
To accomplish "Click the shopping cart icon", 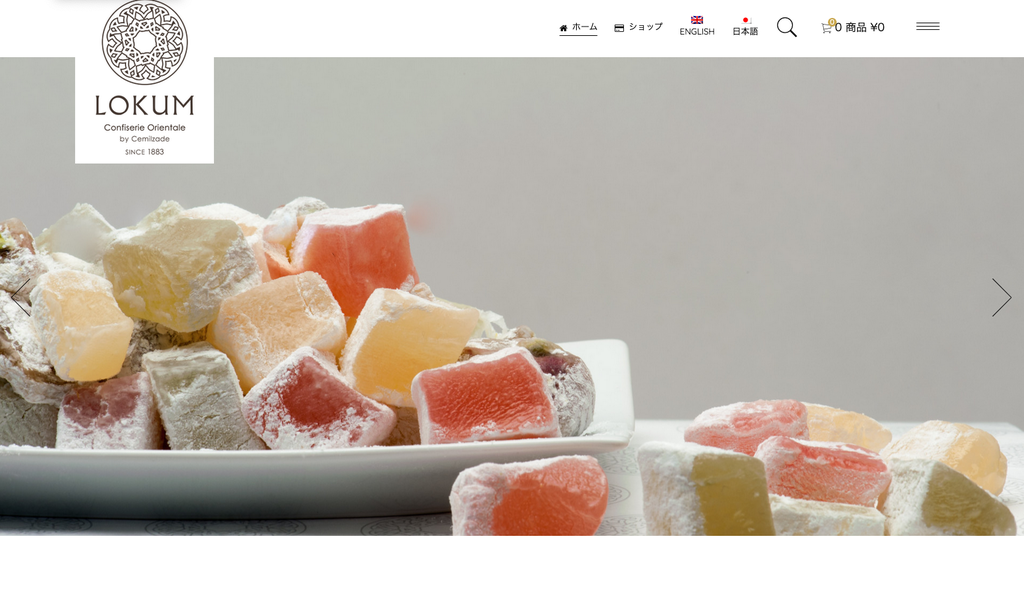I will point(826,28).
